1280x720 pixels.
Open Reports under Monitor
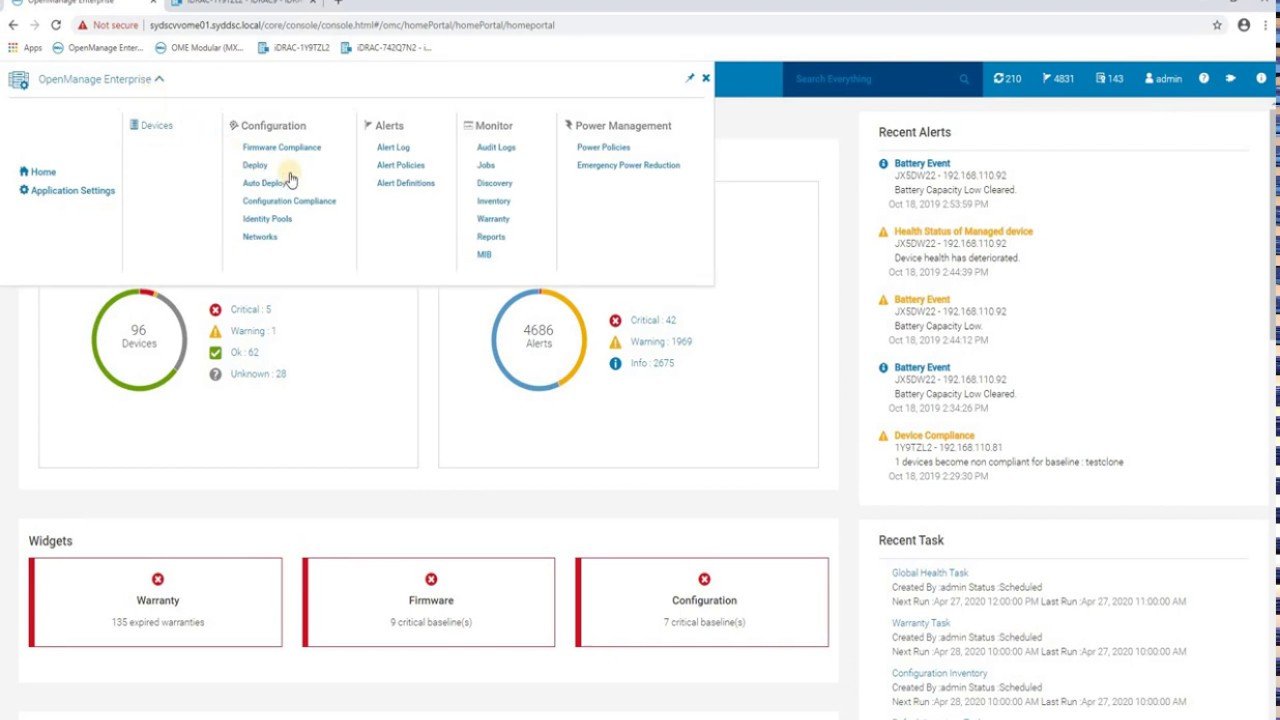click(x=491, y=237)
